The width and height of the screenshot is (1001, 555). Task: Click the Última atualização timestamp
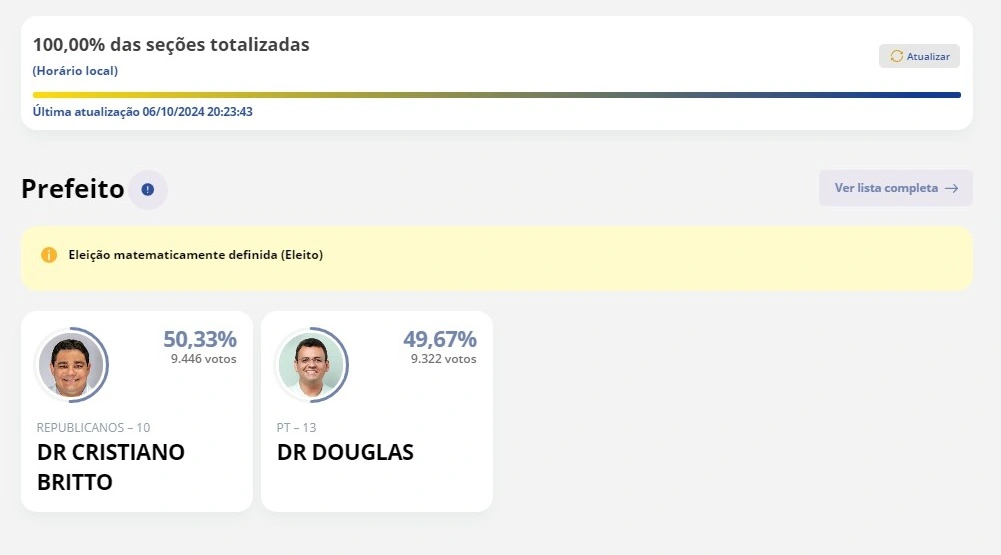coord(143,112)
